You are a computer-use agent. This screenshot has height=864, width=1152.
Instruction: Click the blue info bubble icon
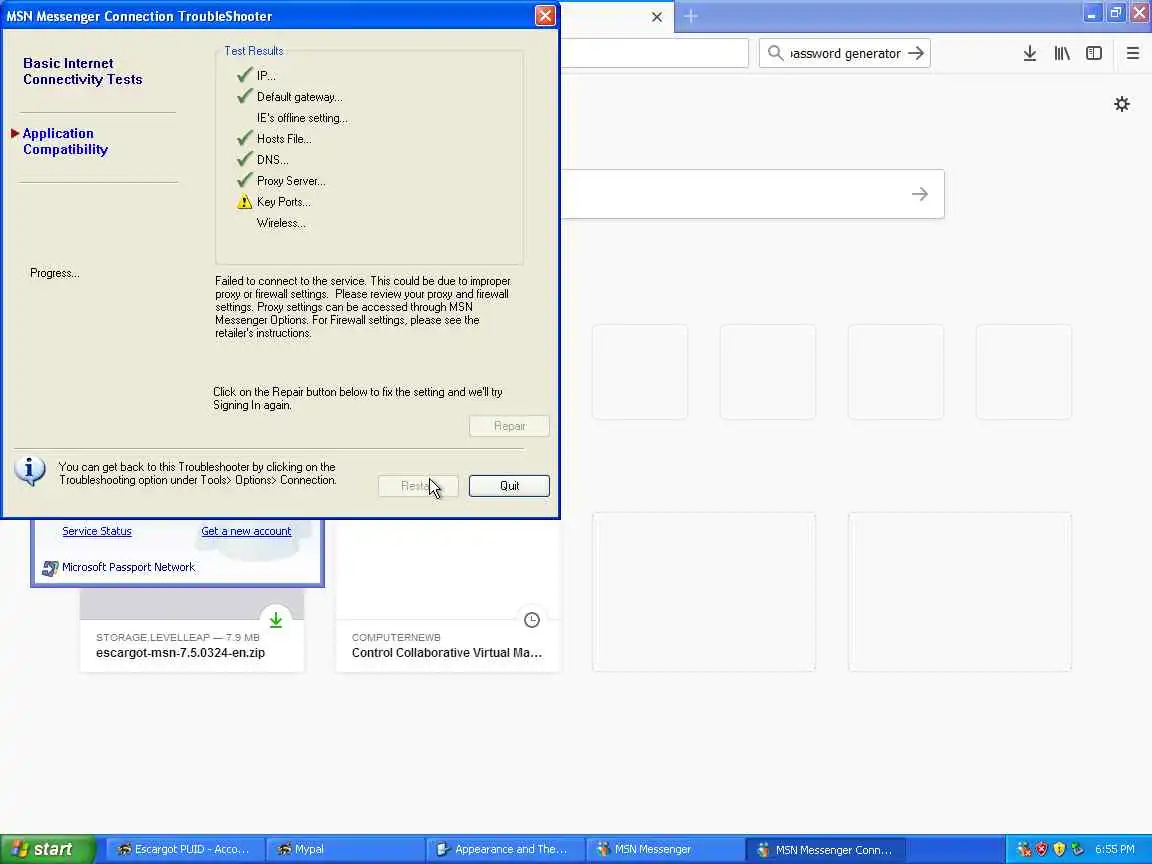click(30, 471)
